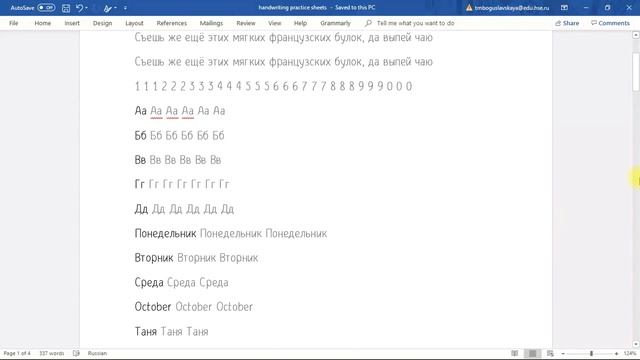Viewport: 640px width, 360px height.
Task: Open the Undo history dropdown arrow
Action: click(87, 8)
